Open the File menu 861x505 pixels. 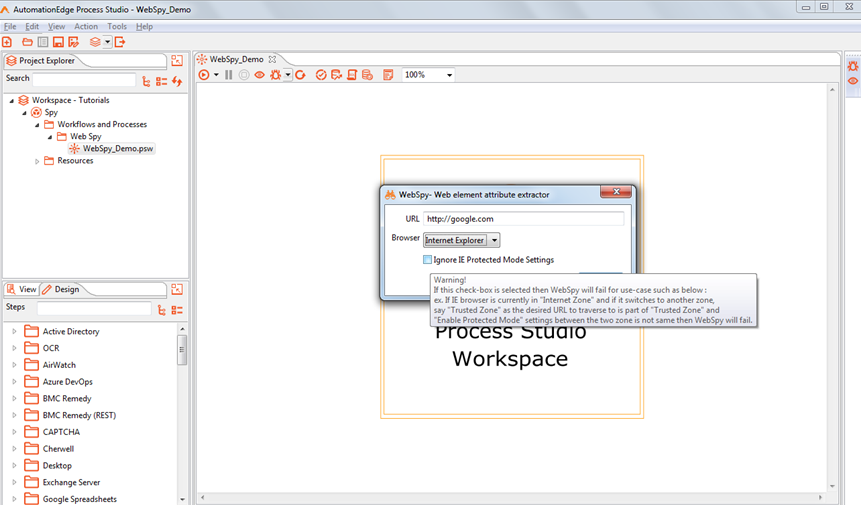point(10,26)
